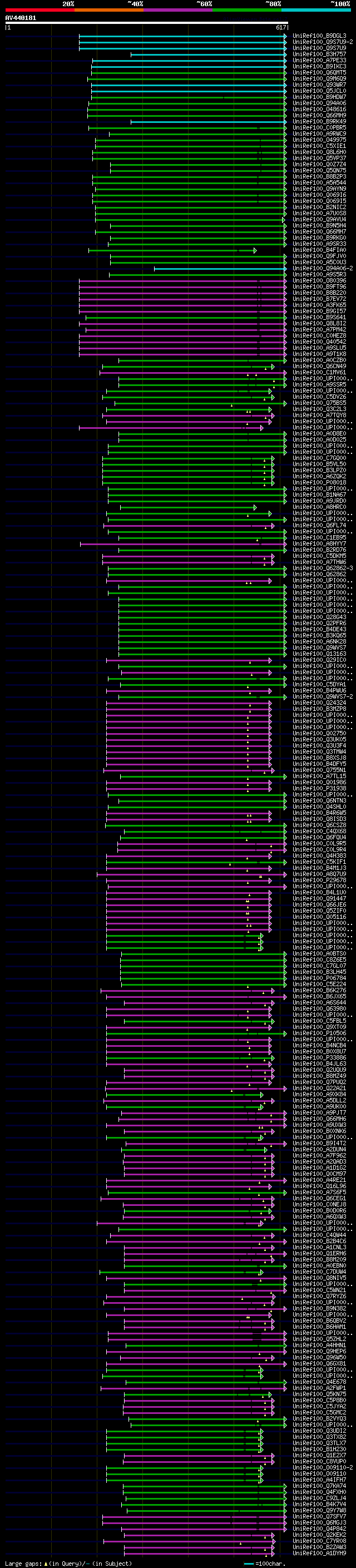
Task: Click the red 20% identity legend segment
Action: (39, 10)
